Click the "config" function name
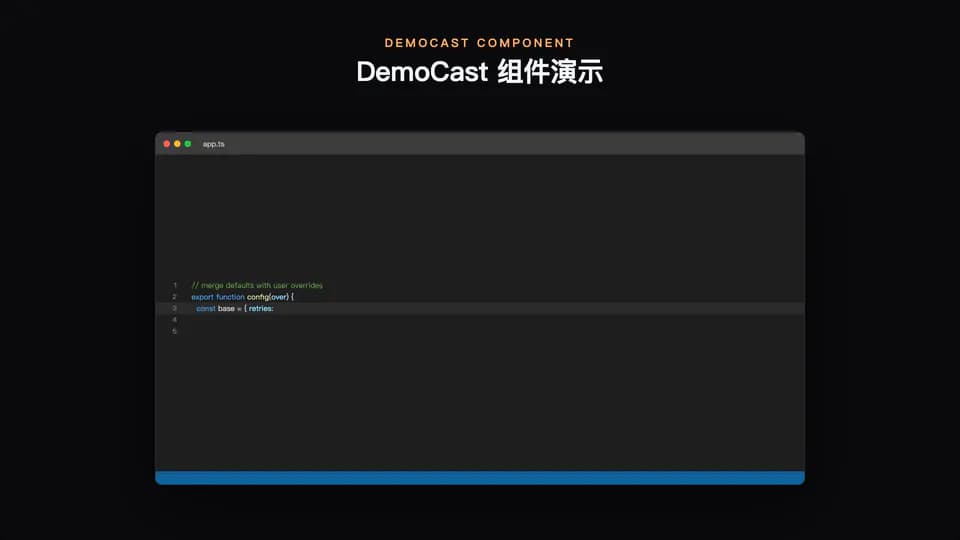The width and height of the screenshot is (960, 540). pos(258,297)
